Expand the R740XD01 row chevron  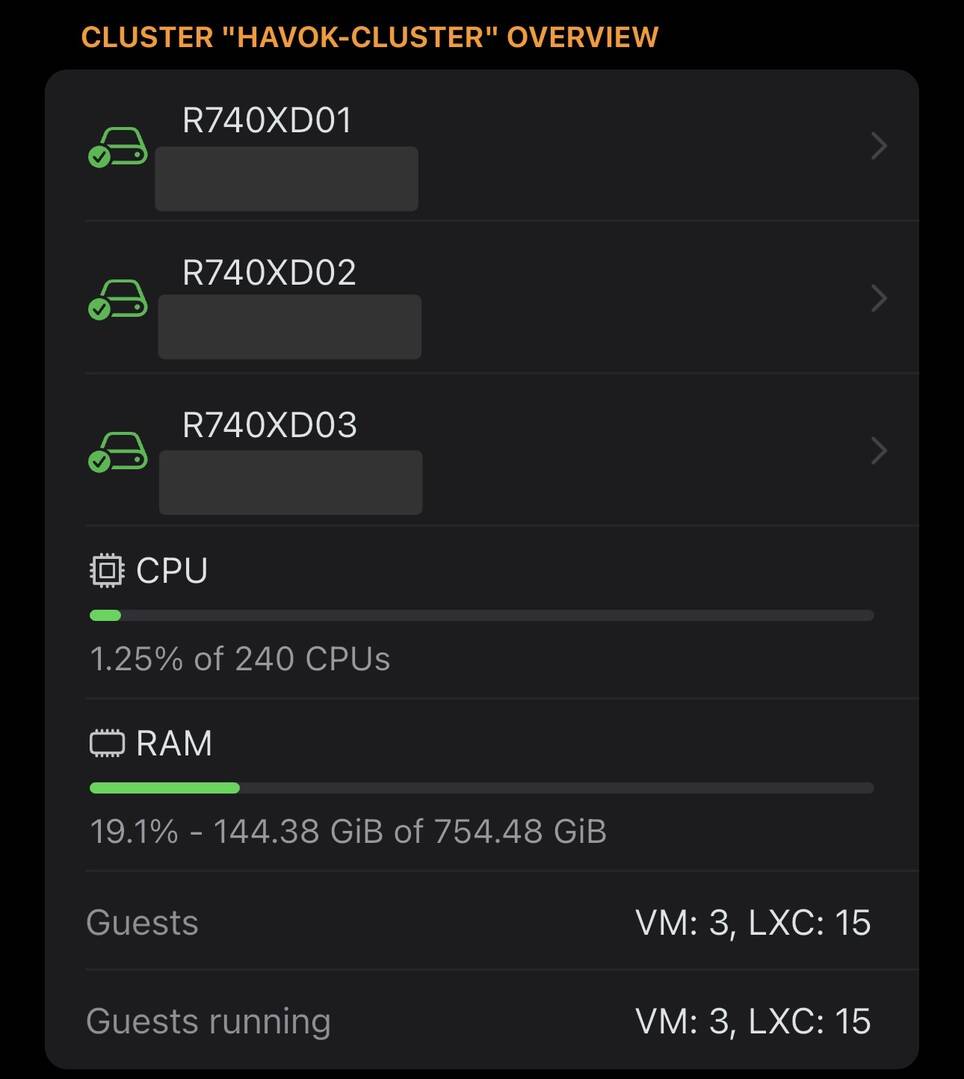[x=878, y=147]
